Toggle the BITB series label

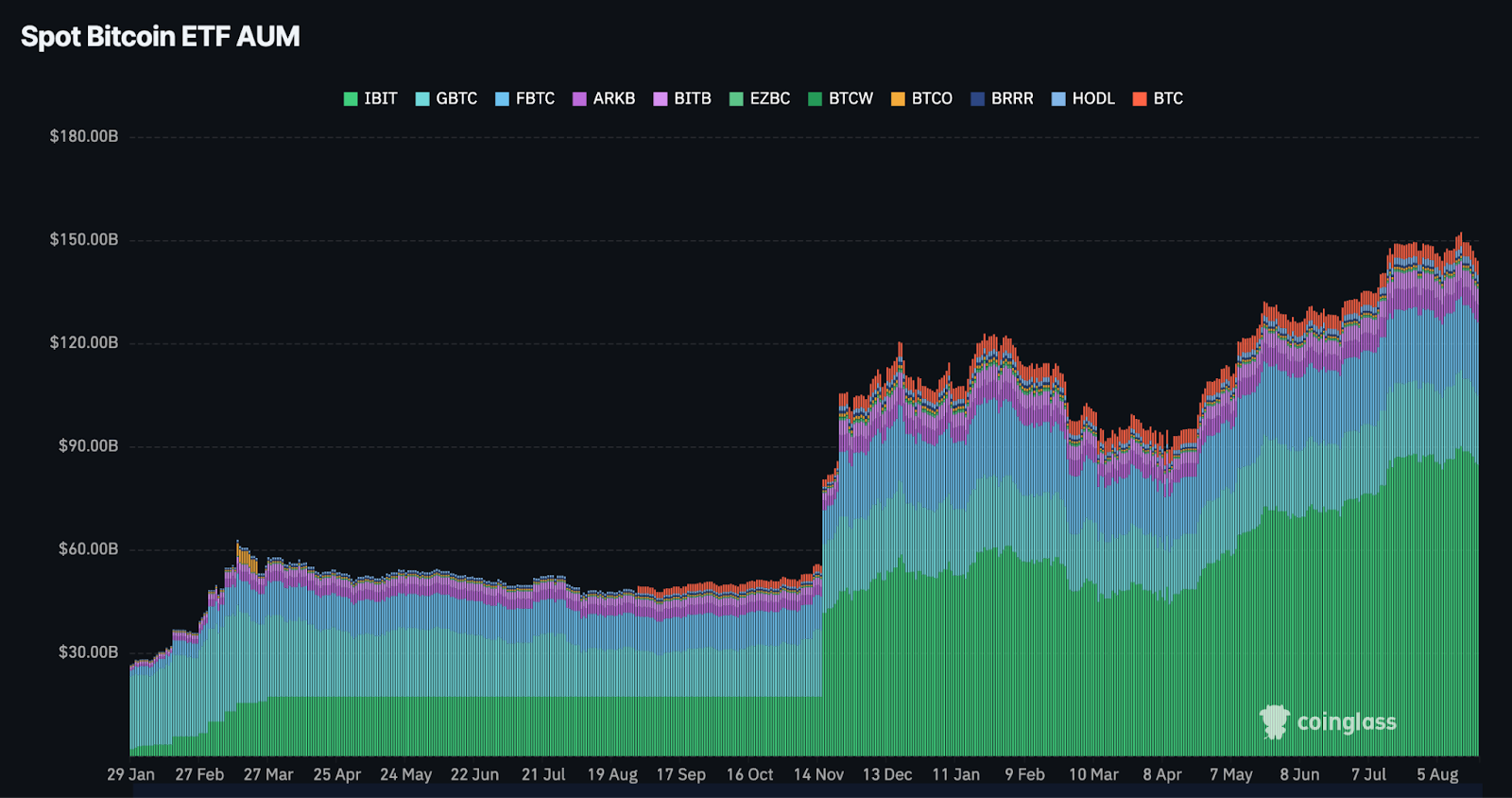click(693, 98)
